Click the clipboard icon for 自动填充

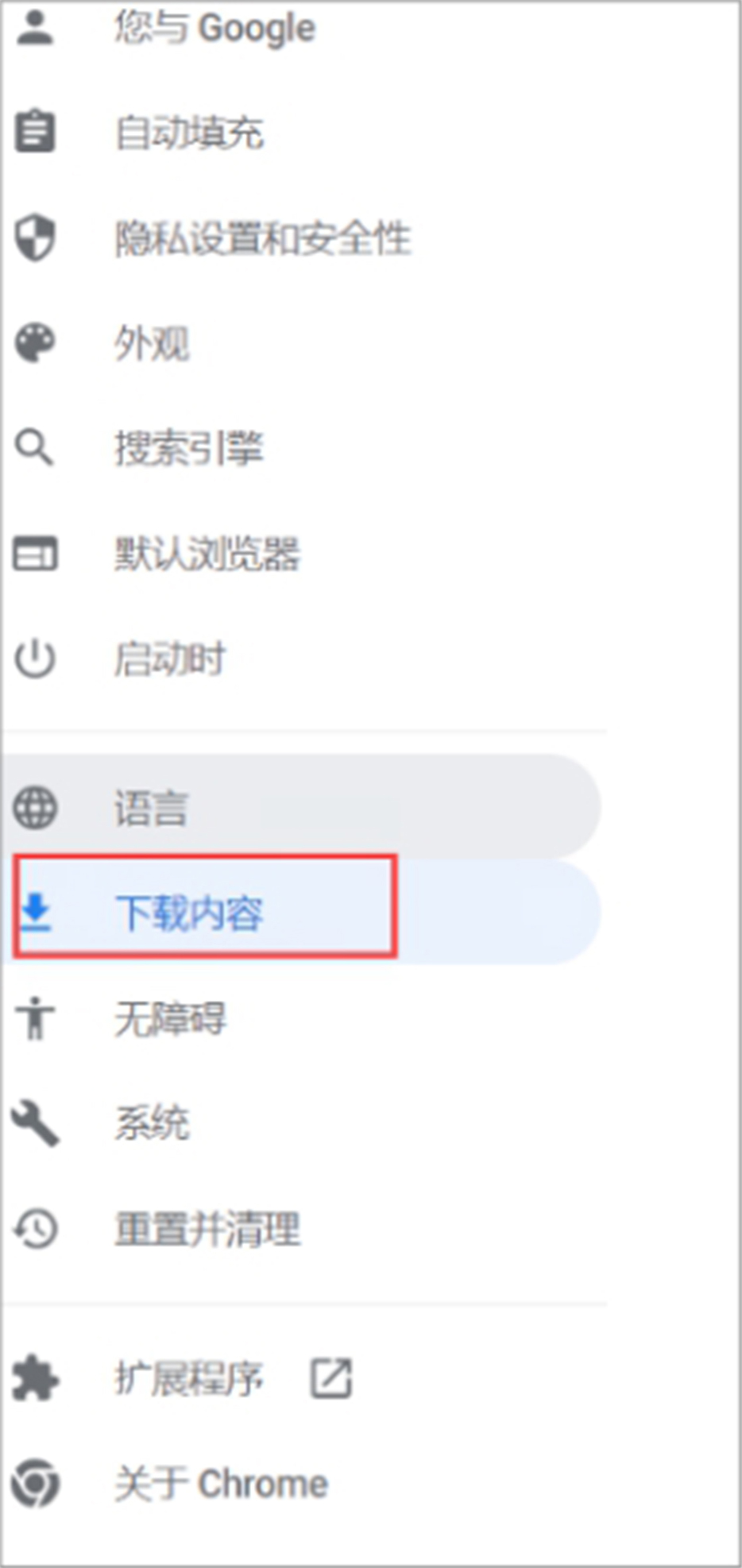(x=35, y=132)
